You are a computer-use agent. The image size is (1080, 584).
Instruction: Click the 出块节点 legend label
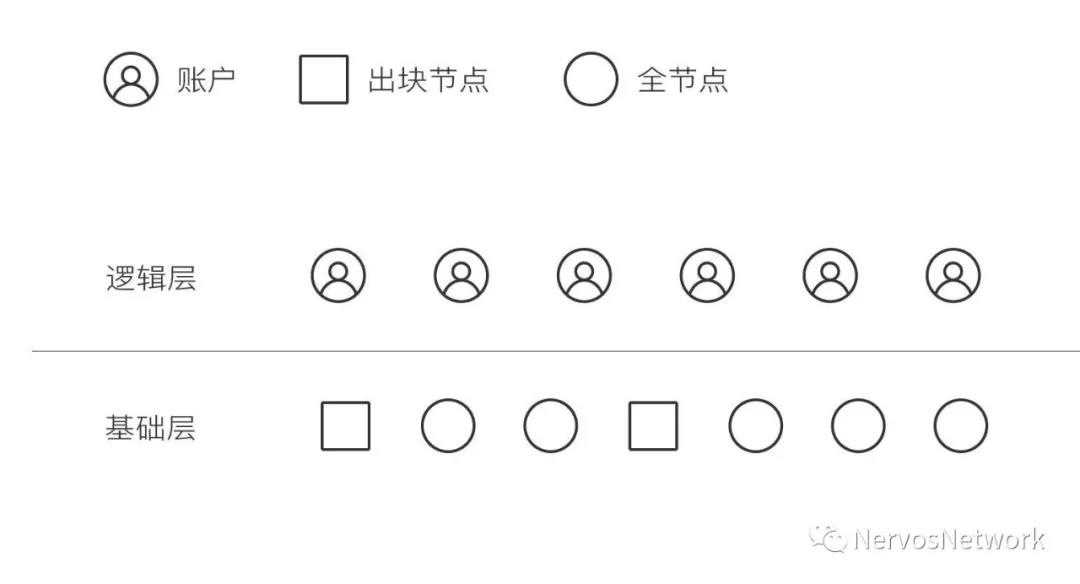[x=428, y=80]
